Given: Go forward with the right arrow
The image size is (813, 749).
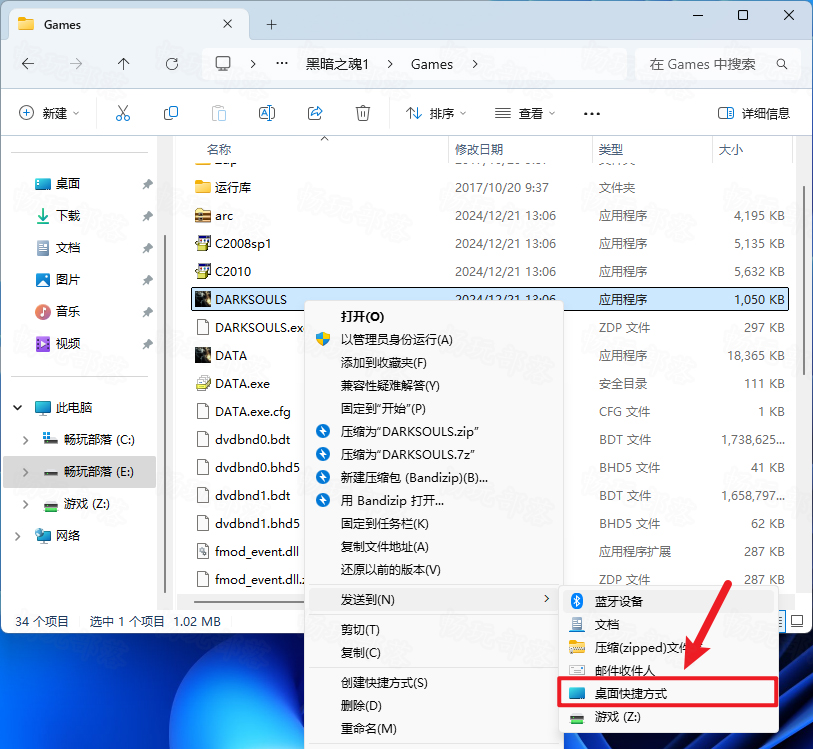Looking at the screenshot, I should coord(76,64).
